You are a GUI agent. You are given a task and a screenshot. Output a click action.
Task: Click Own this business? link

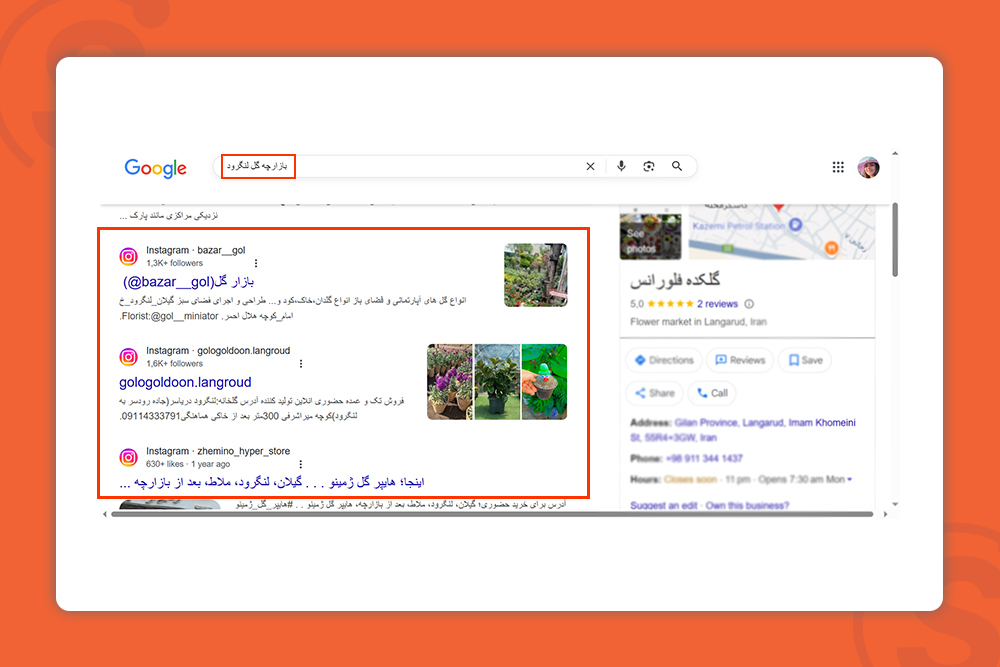point(747,506)
